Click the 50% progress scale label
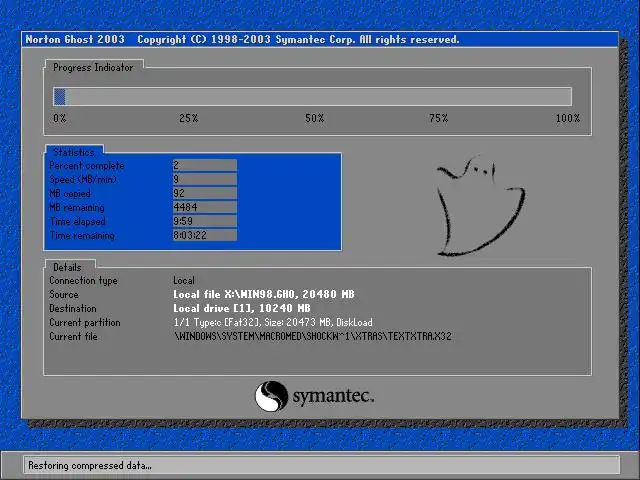This screenshot has width=640, height=480. pos(314,118)
